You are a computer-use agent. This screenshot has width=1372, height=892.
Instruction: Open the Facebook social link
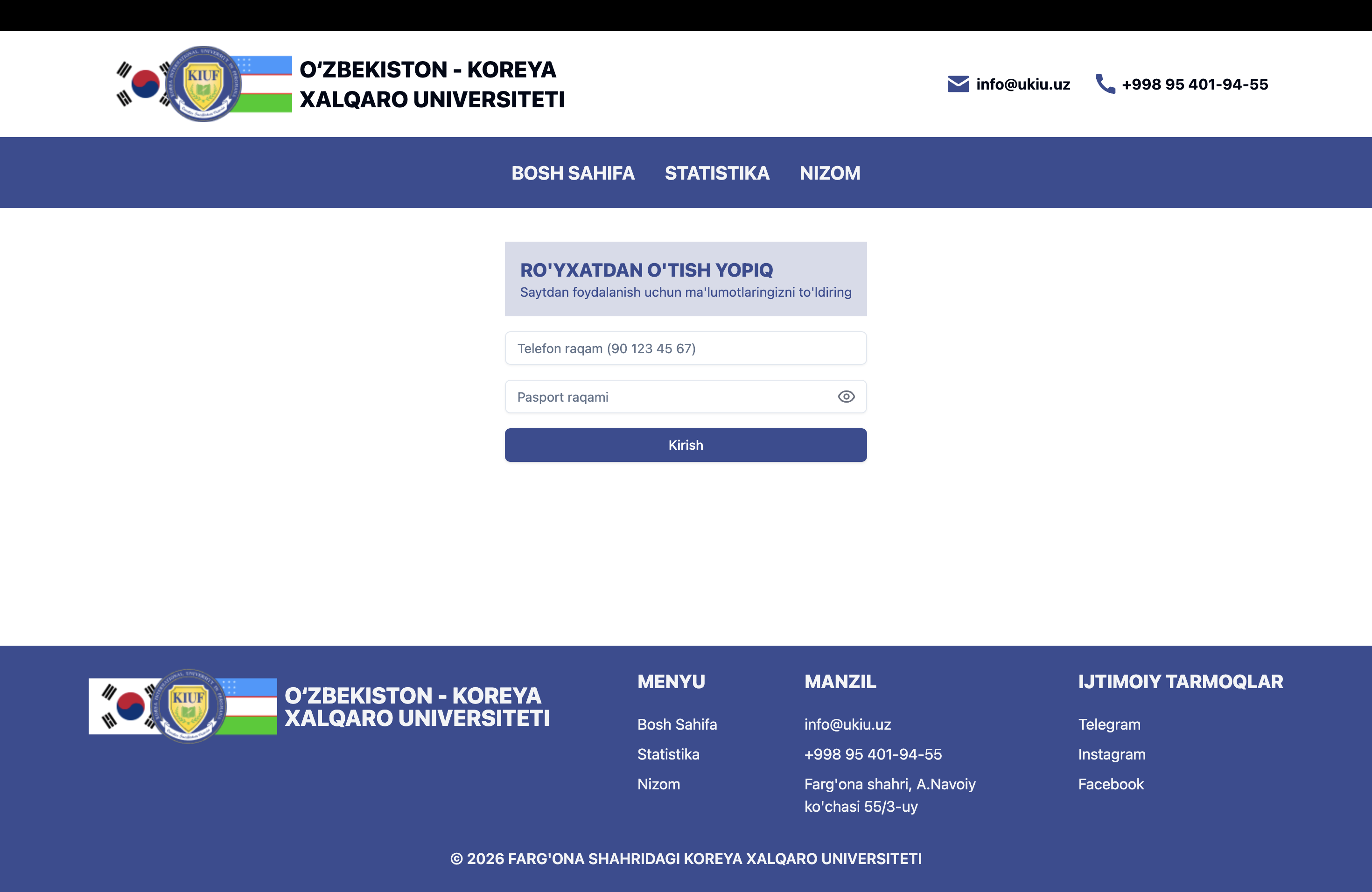tap(1110, 784)
